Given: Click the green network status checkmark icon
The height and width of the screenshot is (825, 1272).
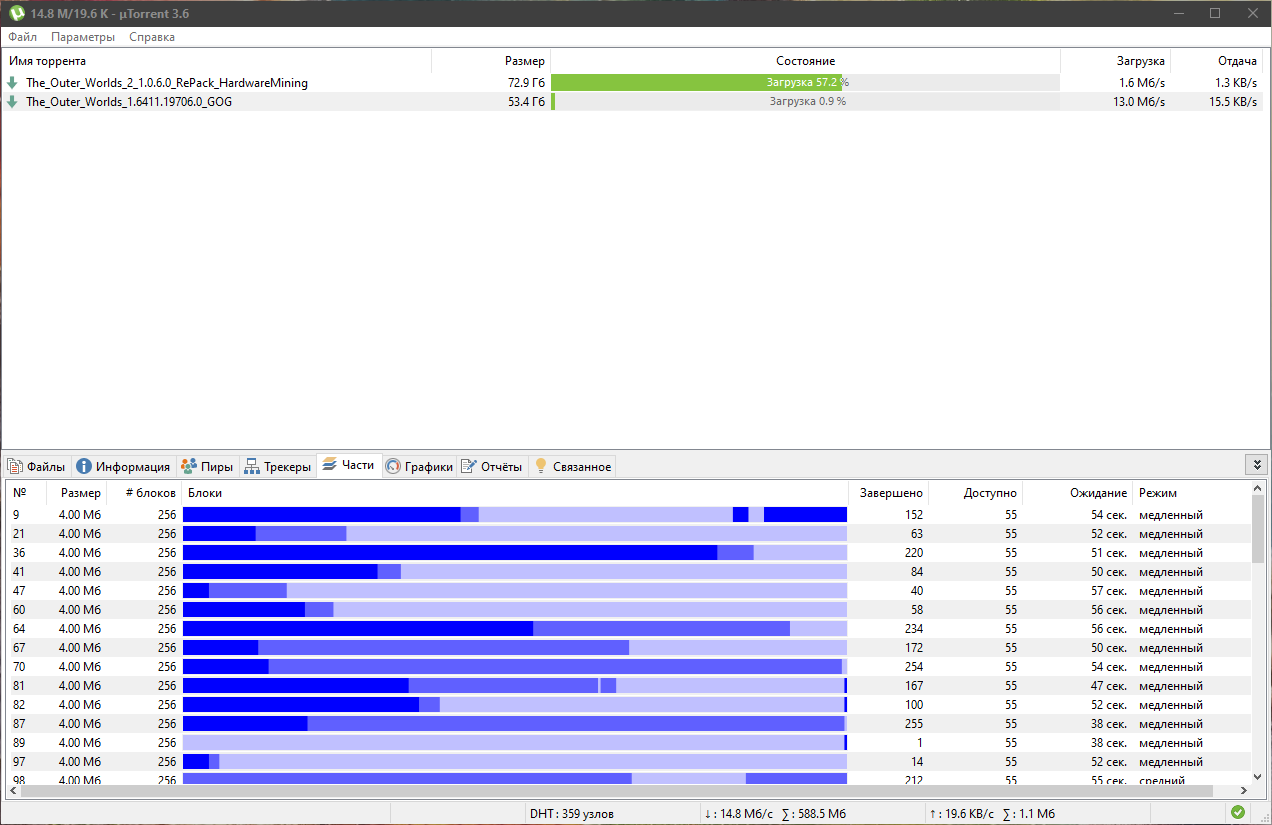Looking at the screenshot, I should pos(1238,813).
